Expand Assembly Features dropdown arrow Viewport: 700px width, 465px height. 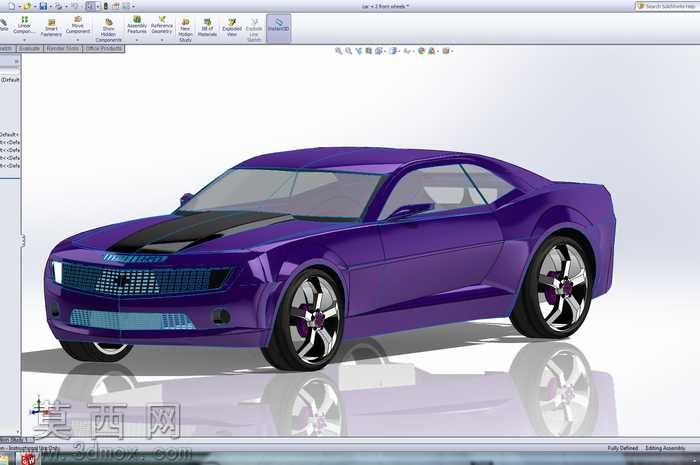(137, 40)
